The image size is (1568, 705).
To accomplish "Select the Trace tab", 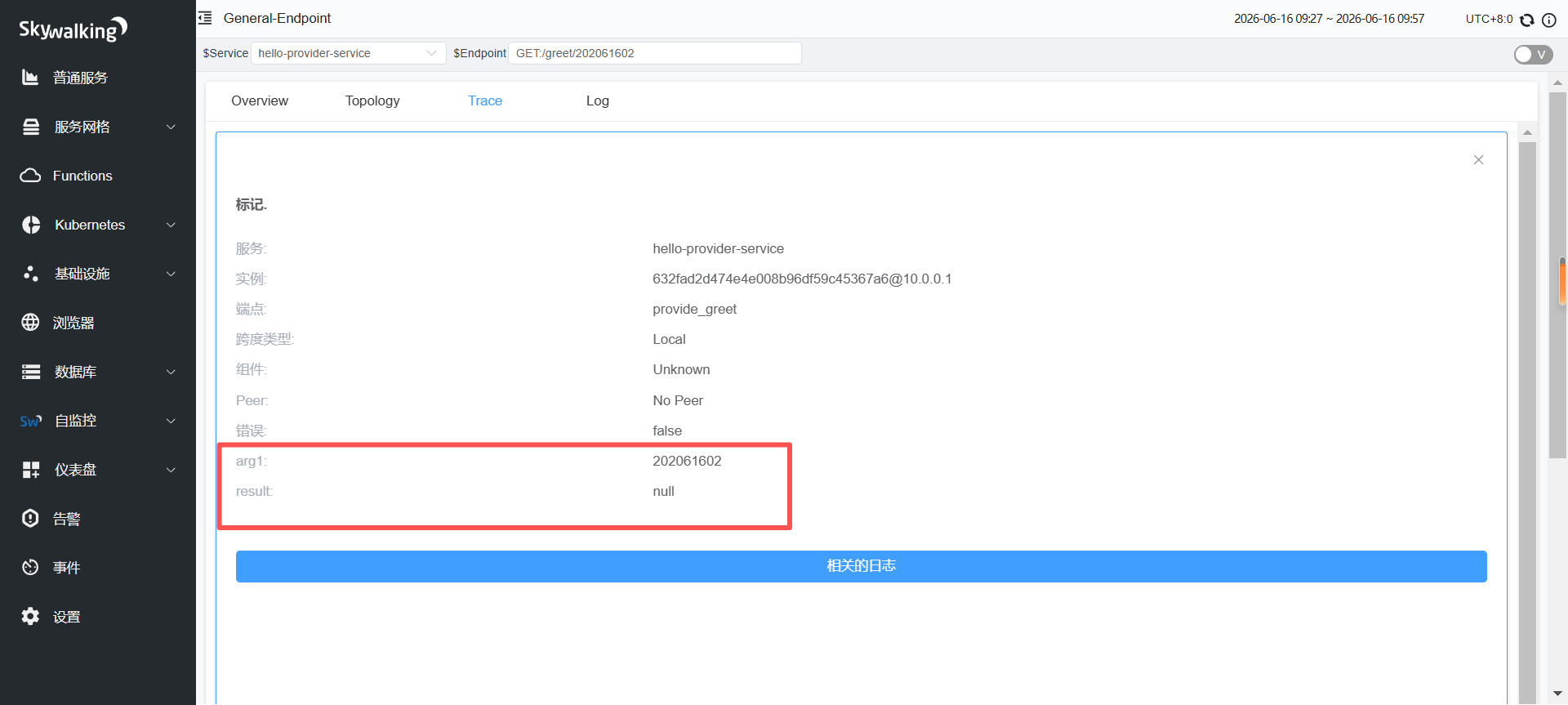I will pos(485,100).
